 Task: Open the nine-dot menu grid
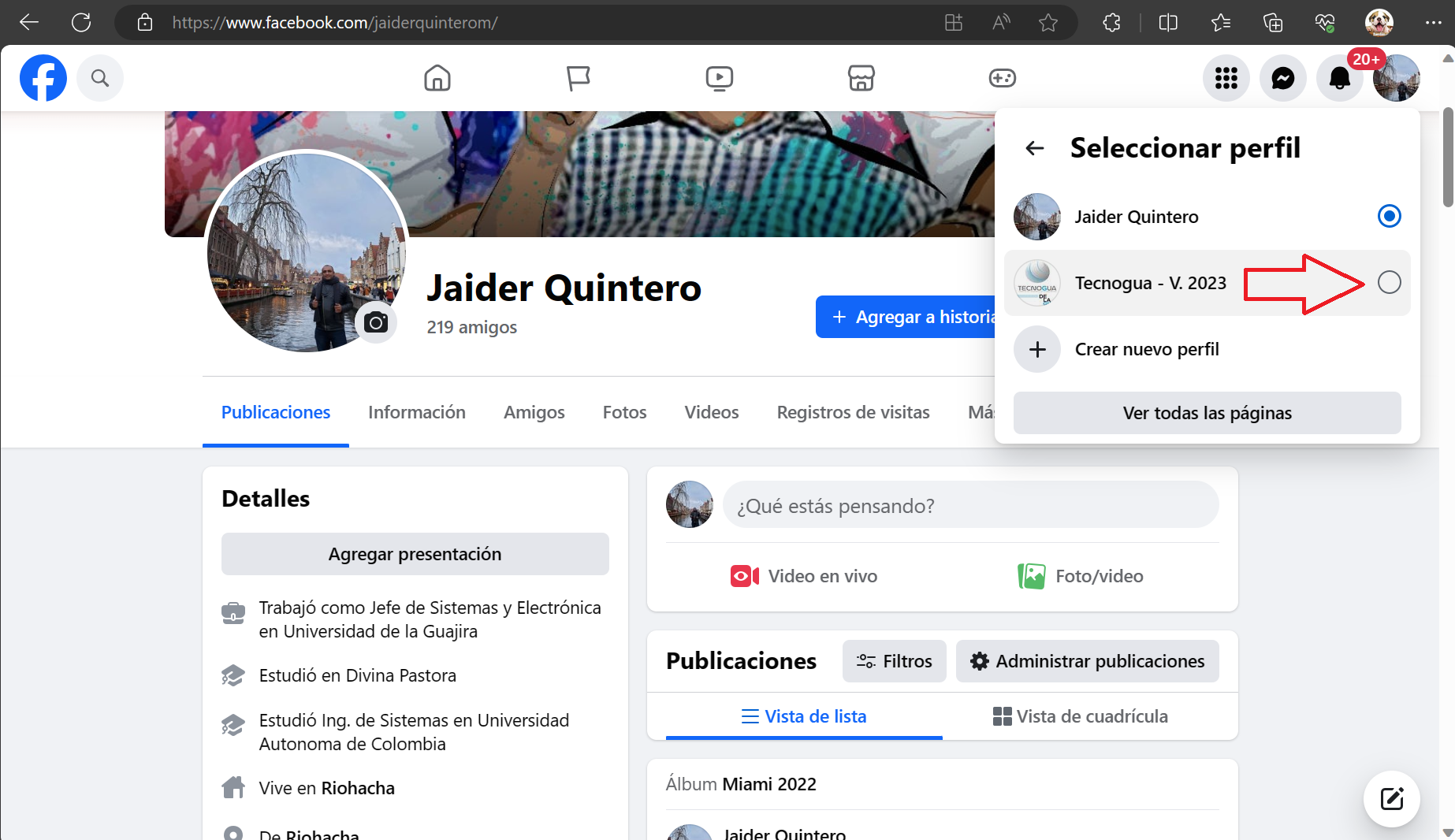(1226, 78)
